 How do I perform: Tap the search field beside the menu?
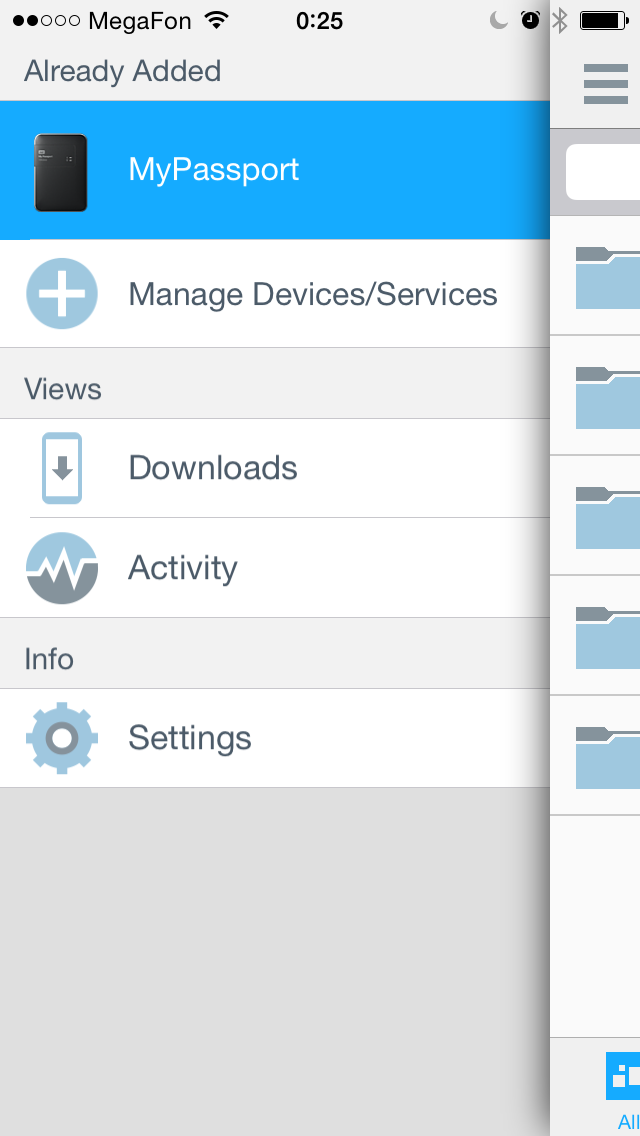click(x=603, y=172)
